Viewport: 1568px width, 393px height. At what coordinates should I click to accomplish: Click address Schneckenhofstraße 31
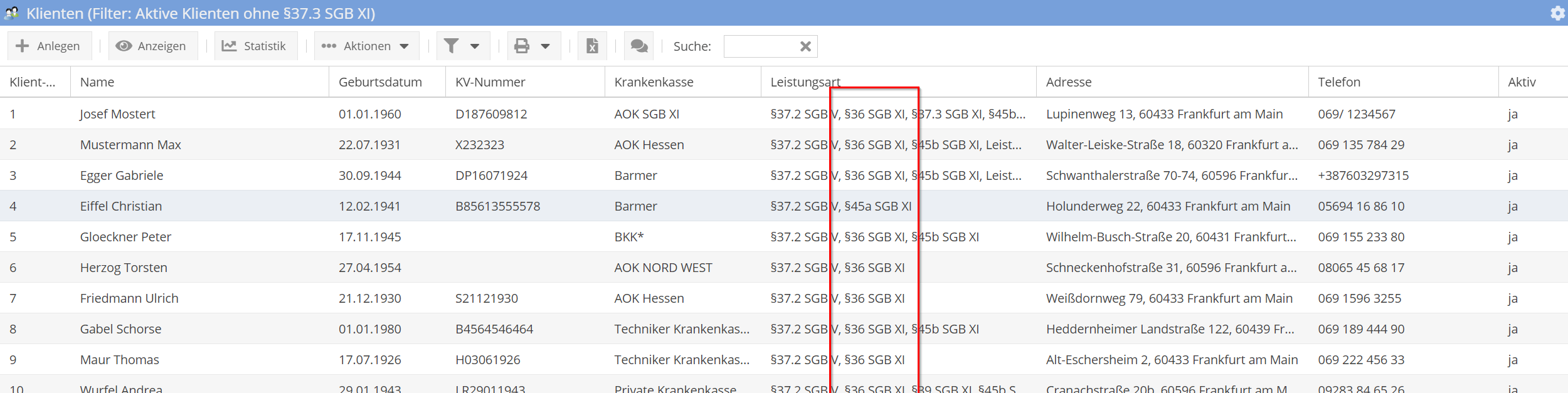click(1171, 268)
